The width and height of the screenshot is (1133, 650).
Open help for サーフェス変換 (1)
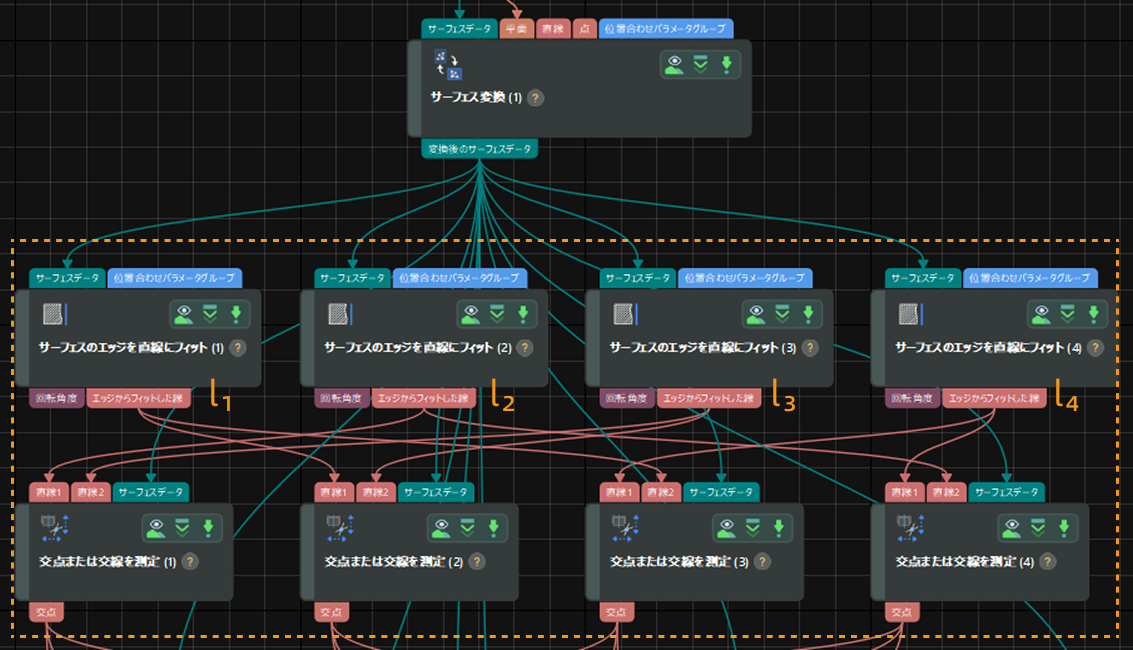pos(535,98)
